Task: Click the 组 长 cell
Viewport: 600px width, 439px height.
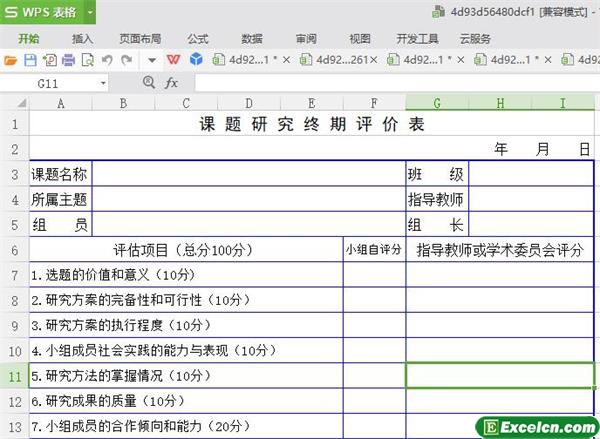Action: point(437,225)
